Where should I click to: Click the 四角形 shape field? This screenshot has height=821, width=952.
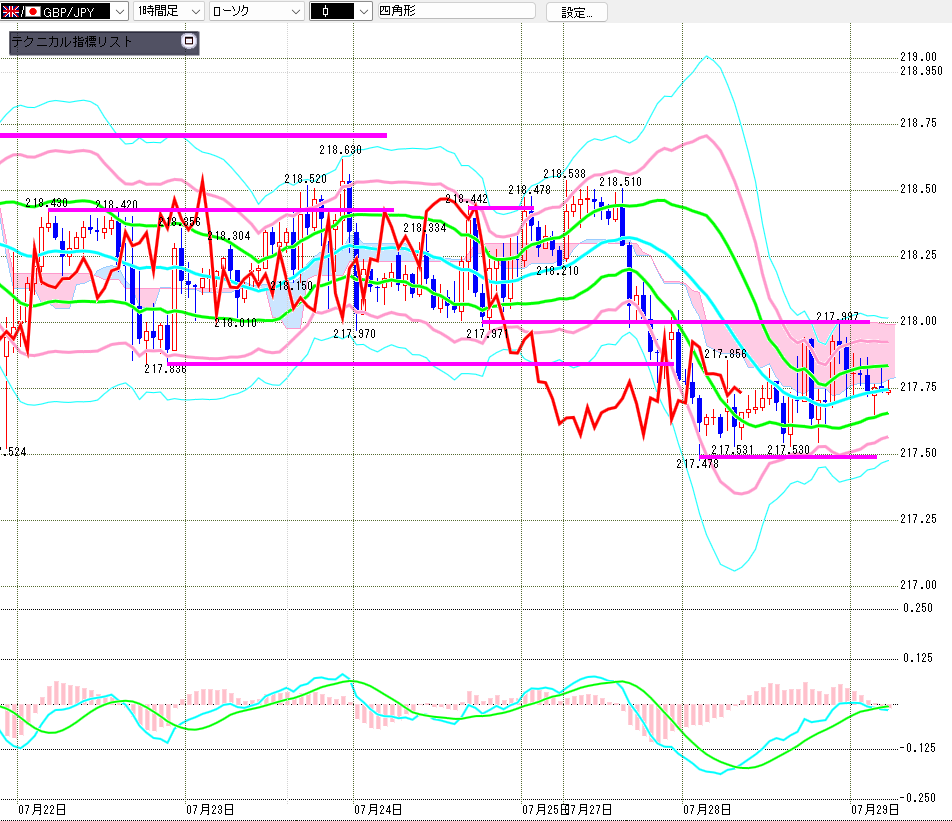click(x=457, y=11)
